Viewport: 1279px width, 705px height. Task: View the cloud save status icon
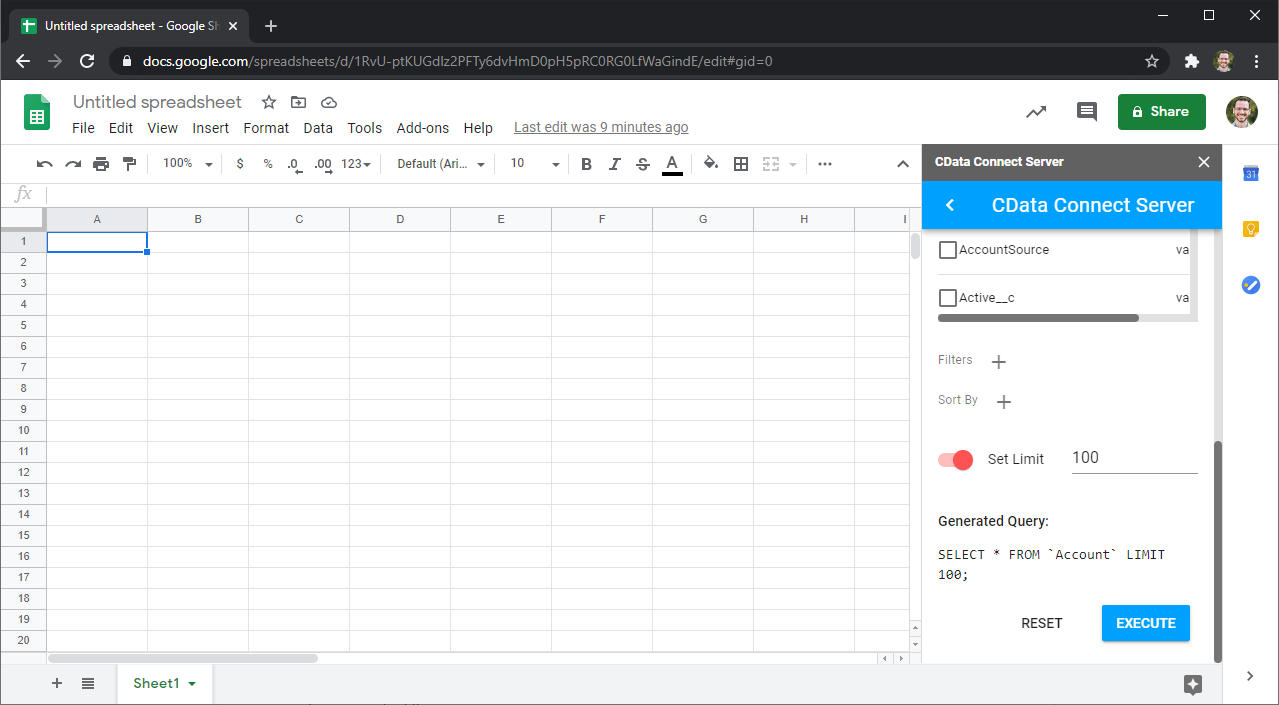coord(329,102)
